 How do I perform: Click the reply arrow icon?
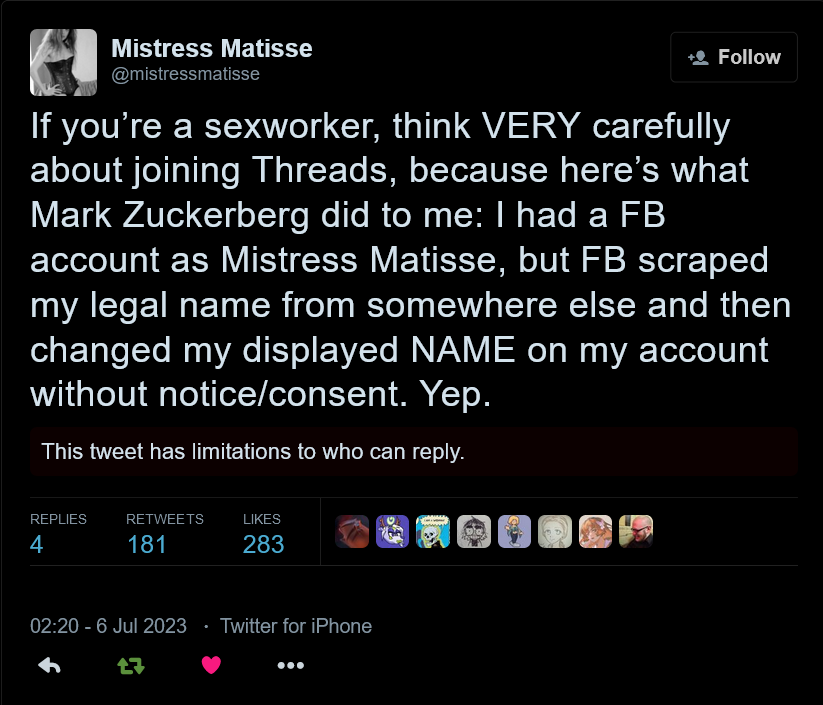pyautogui.click(x=49, y=665)
